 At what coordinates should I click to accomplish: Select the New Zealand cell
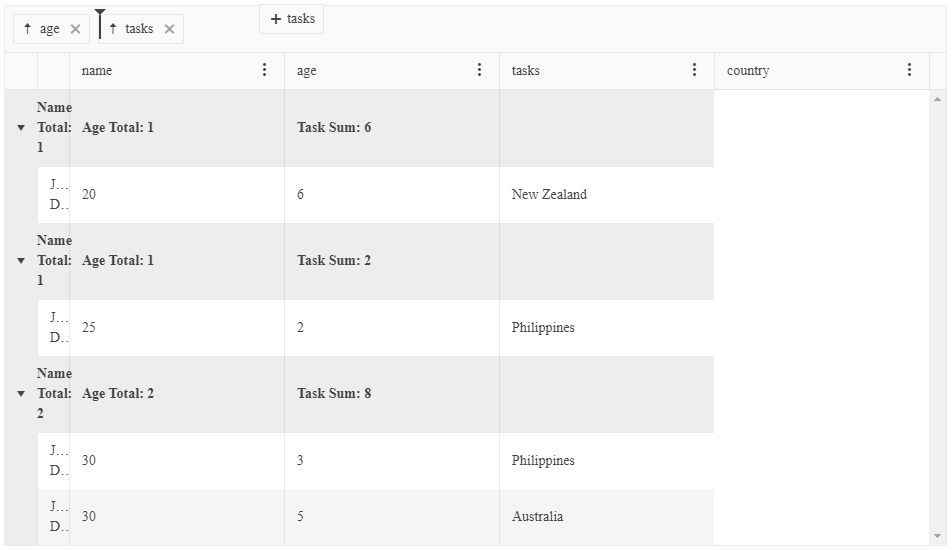549,195
